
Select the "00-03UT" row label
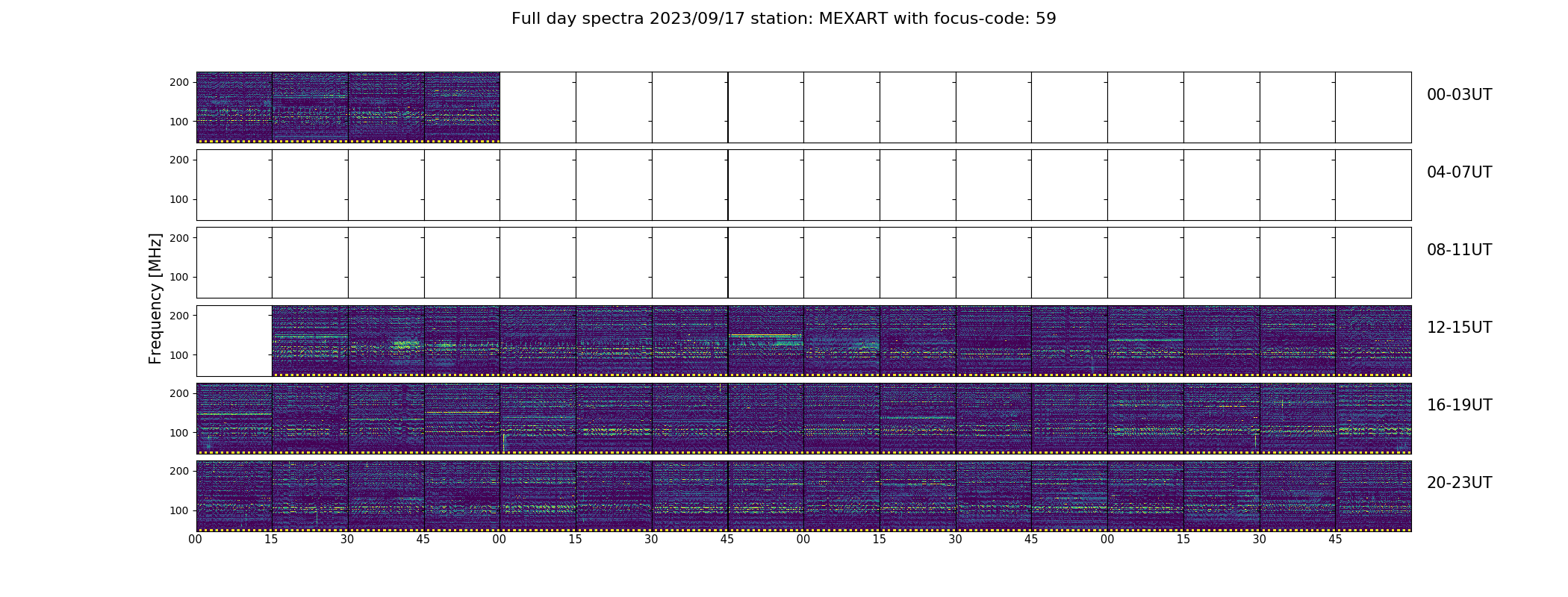pyautogui.click(x=1459, y=95)
